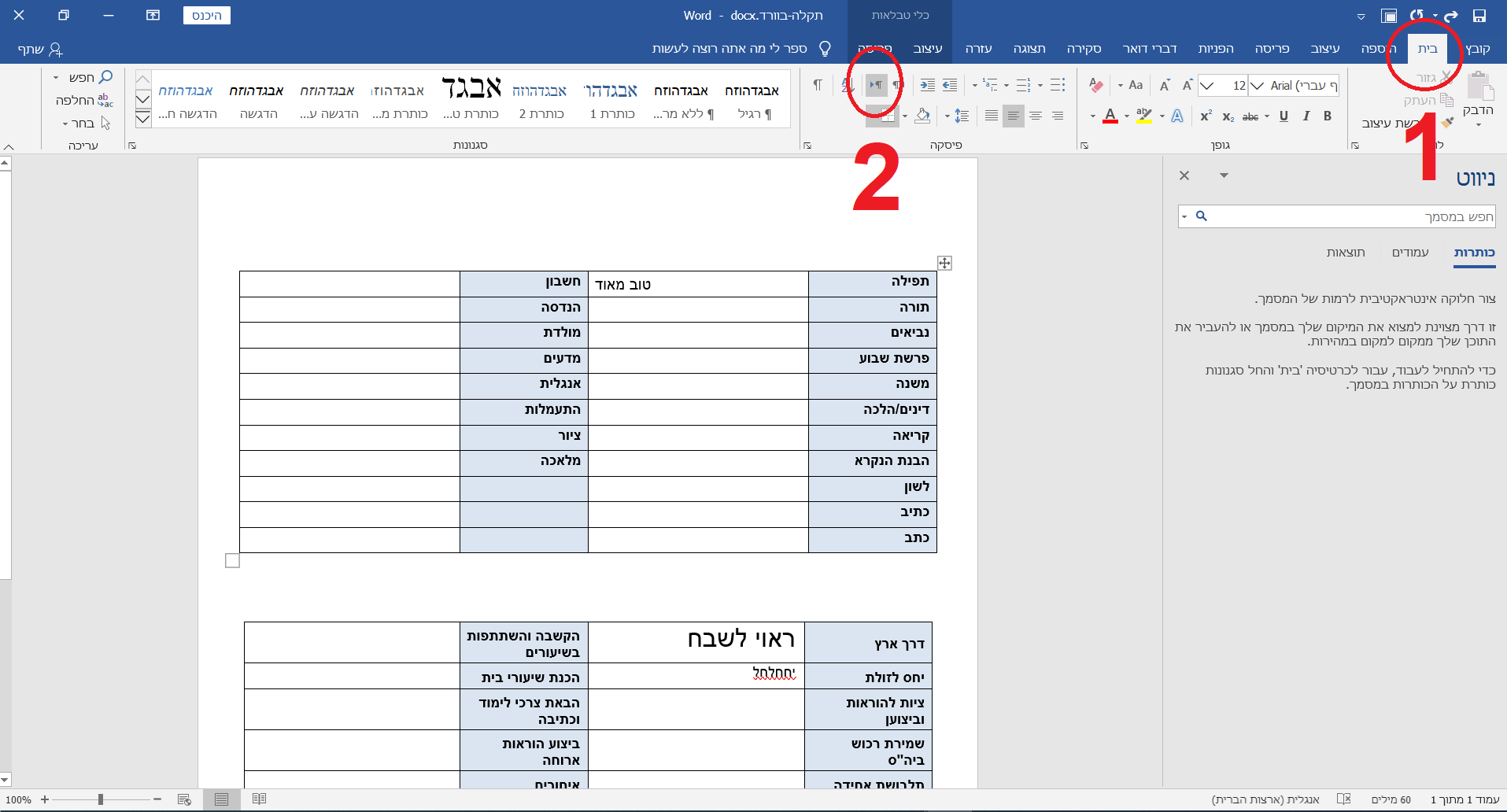Switch to Web Layout view
This screenshot has height=812, width=1507.
pyautogui.click(x=185, y=799)
